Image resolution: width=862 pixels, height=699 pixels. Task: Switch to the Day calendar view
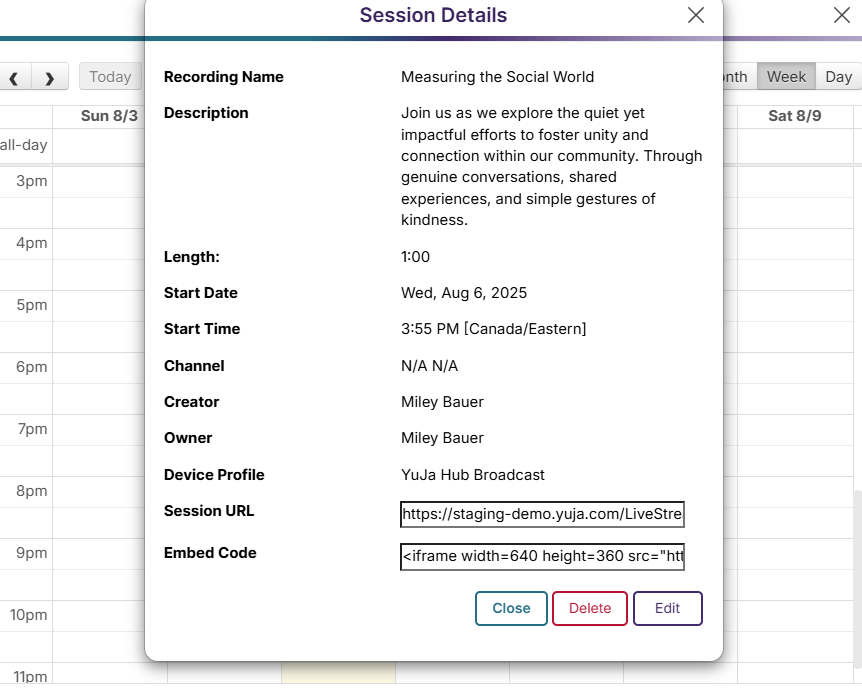[838, 77]
